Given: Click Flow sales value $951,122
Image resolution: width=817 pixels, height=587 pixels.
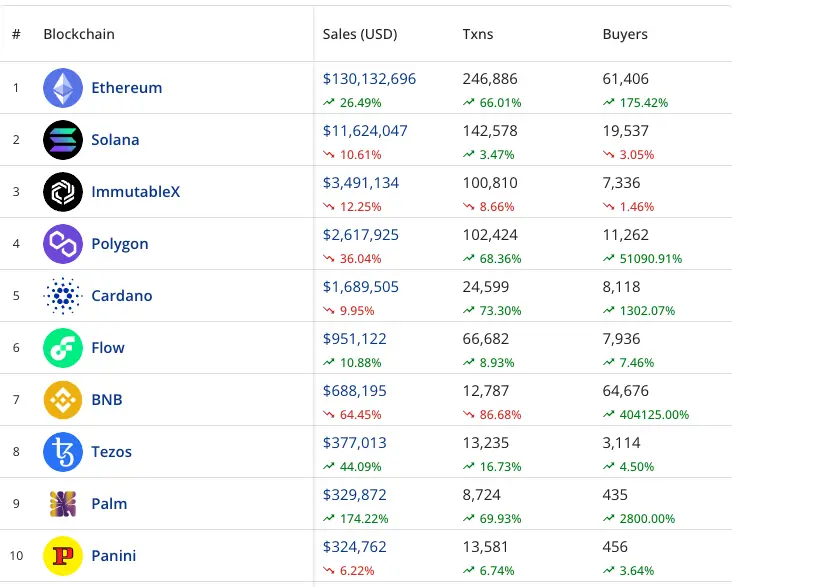Looking at the screenshot, I should 355,339.
